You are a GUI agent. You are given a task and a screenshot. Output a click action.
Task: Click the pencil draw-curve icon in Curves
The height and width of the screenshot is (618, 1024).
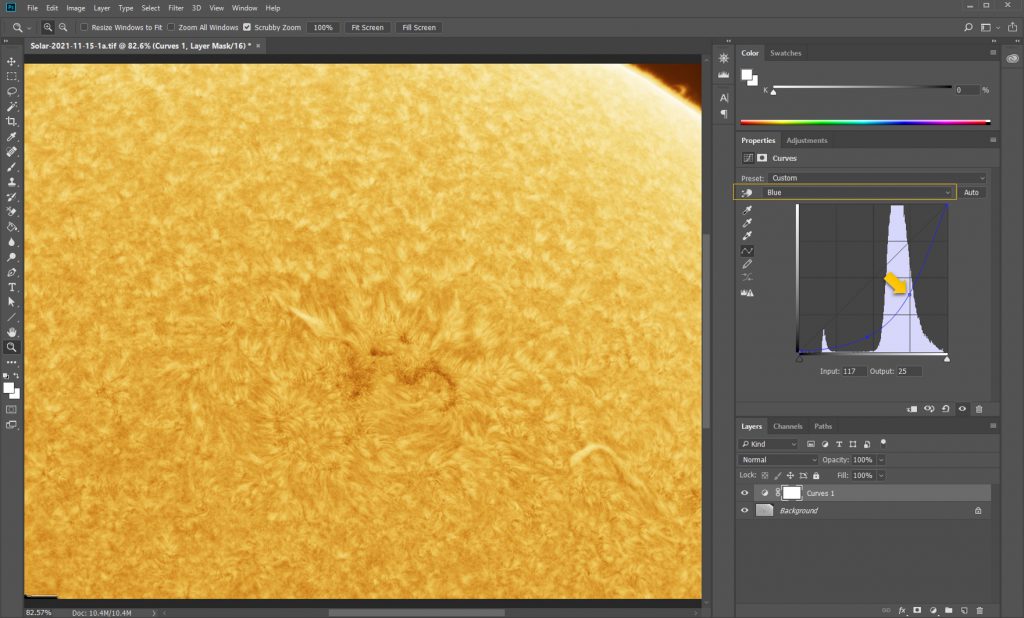[x=747, y=263]
